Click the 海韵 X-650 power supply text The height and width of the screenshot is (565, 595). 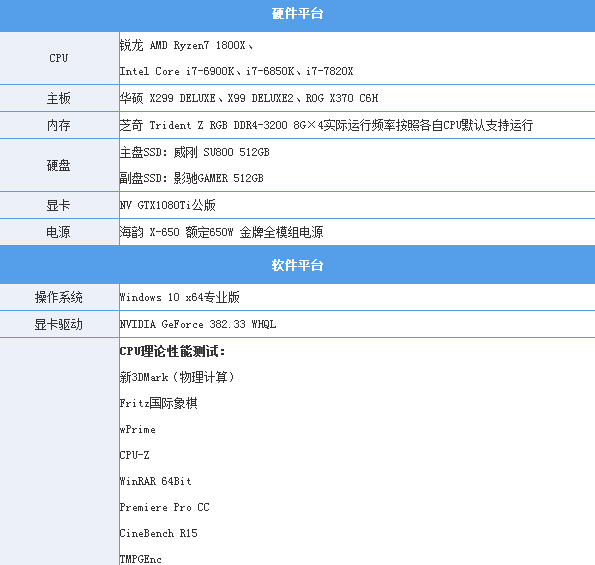[221, 232]
